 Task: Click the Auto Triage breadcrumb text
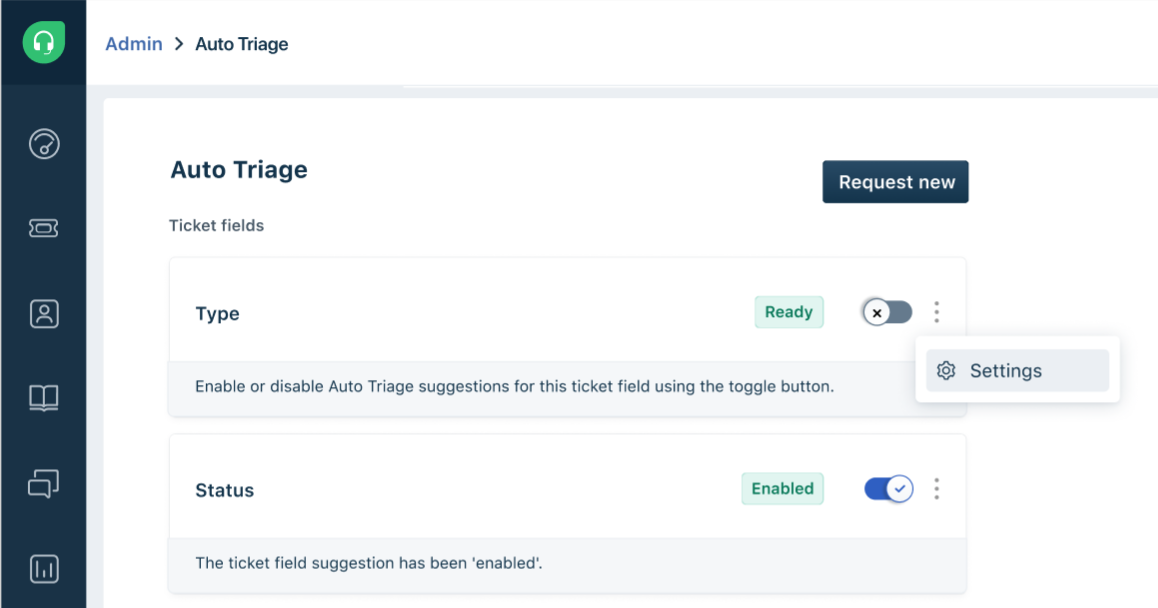(x=242, y=44)
